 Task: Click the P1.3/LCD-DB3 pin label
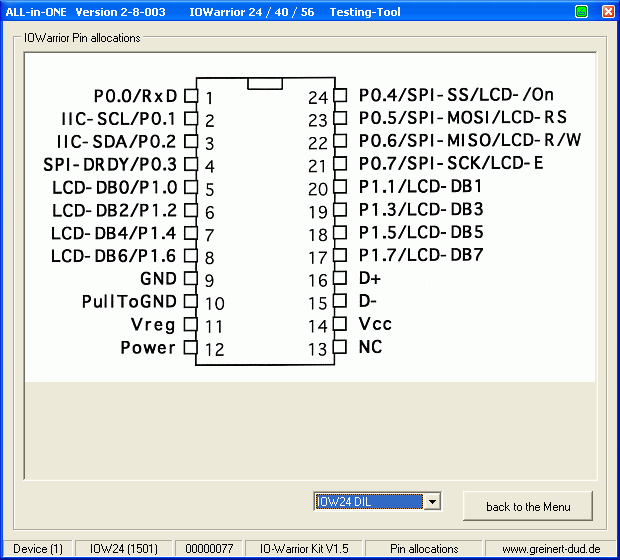[x=421, y=209]
